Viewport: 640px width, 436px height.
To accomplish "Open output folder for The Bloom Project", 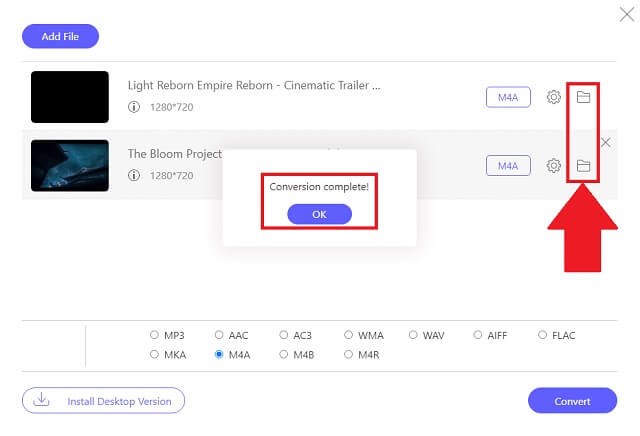I will (583, 166).
